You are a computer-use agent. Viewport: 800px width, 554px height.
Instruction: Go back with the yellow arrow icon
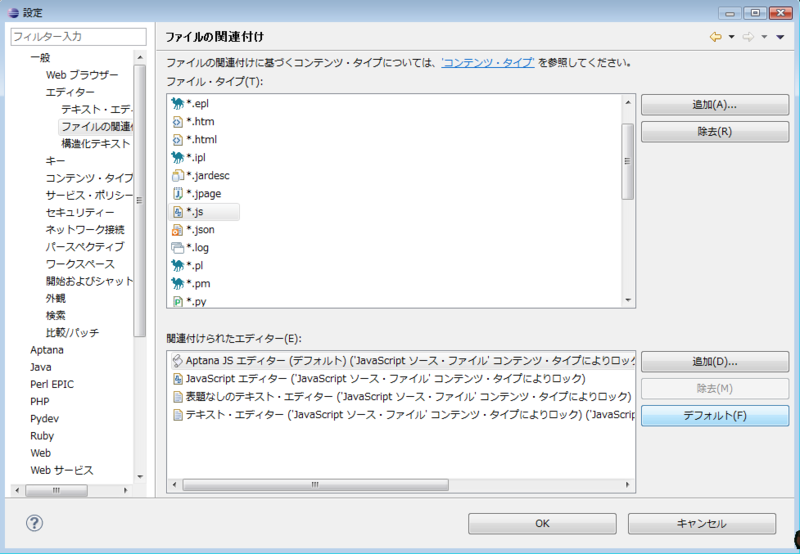point(715,37)
